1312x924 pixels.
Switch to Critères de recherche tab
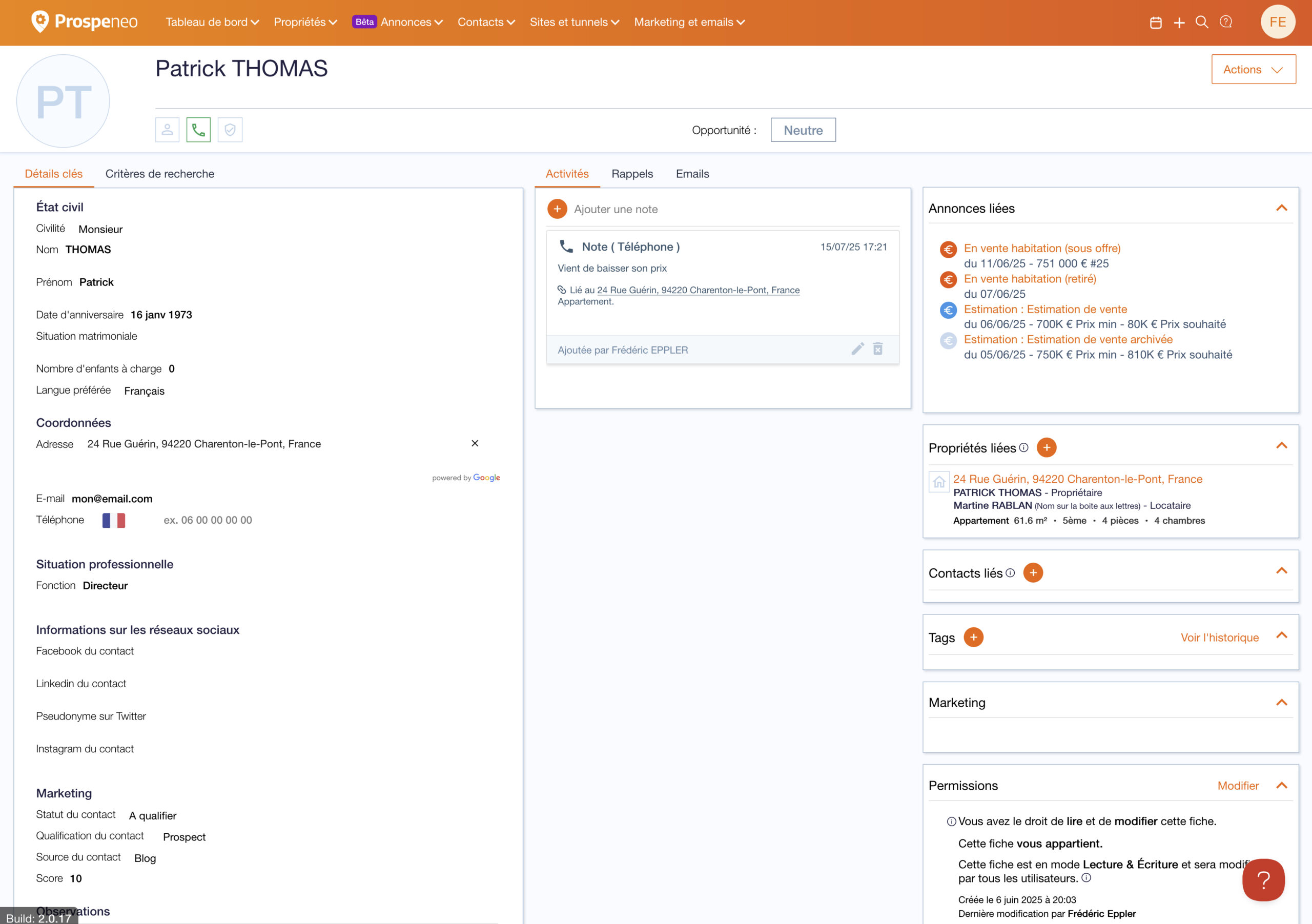[x=159, y=174]
